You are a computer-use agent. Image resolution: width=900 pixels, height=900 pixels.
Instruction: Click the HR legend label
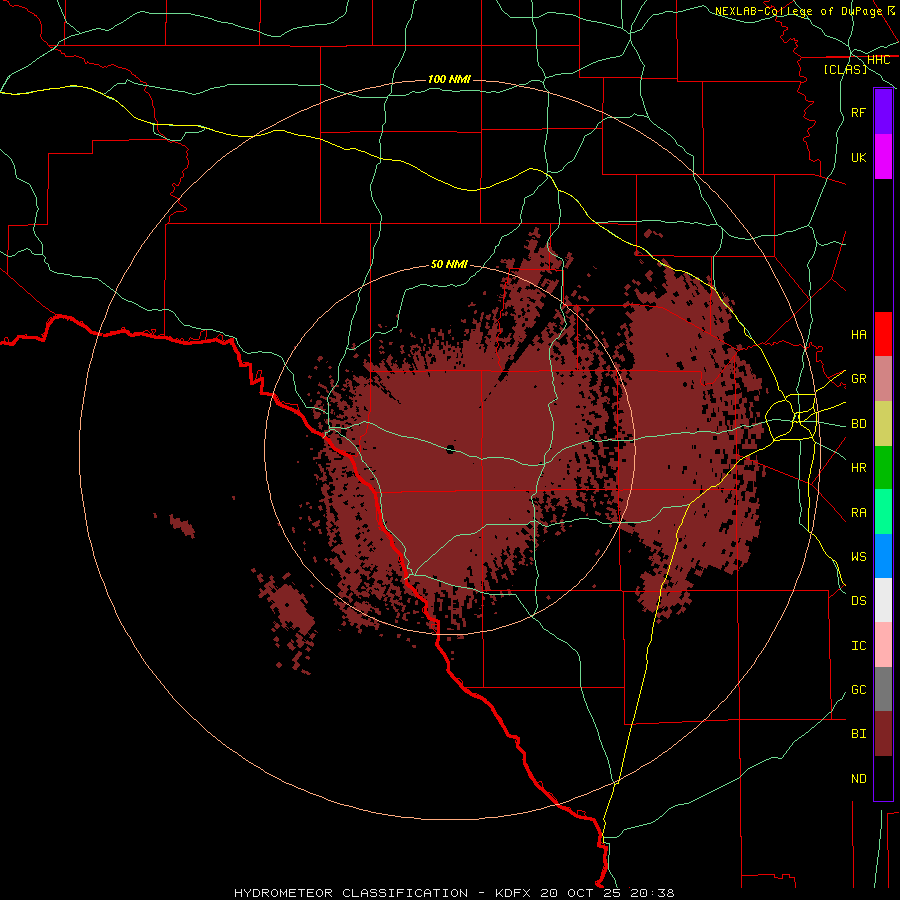pos(859,468)
